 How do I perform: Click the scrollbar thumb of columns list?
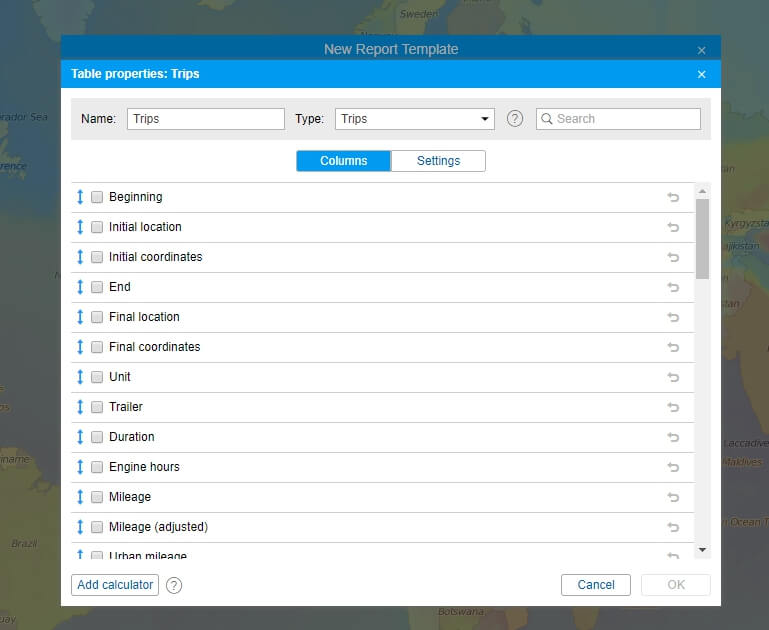[702, 239]
